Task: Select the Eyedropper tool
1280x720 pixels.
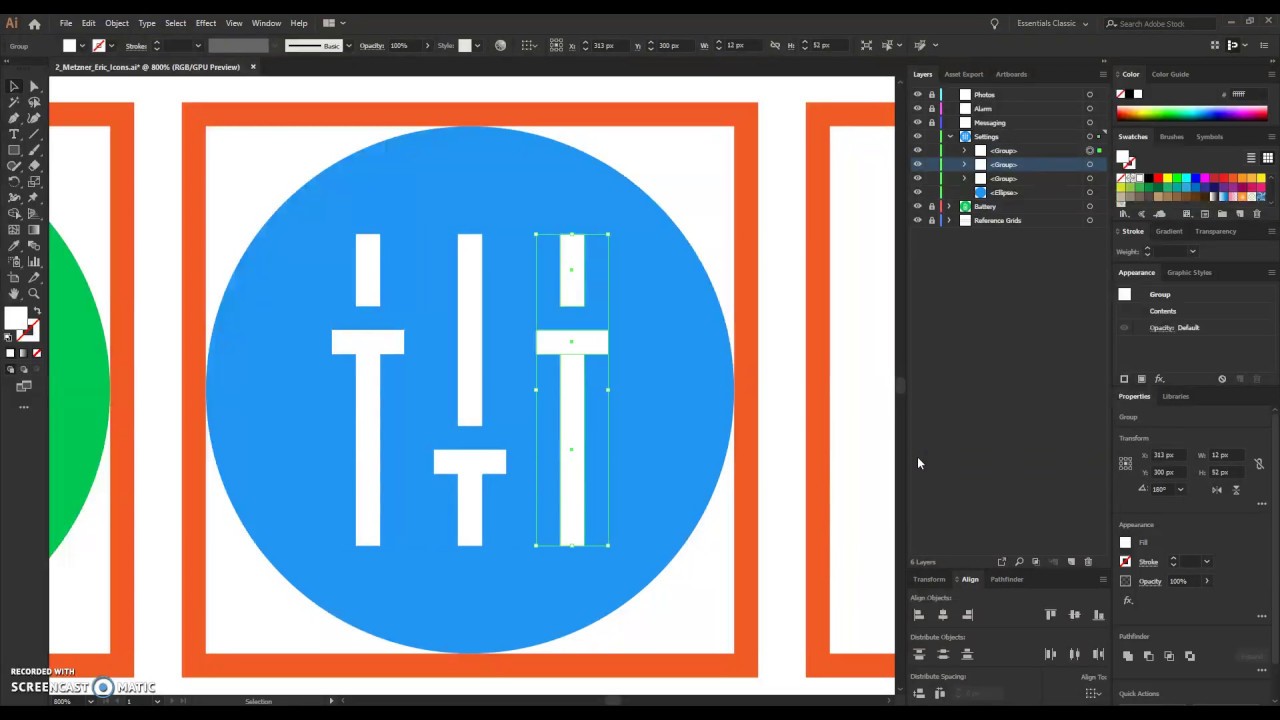Action: tap(14, 246)
